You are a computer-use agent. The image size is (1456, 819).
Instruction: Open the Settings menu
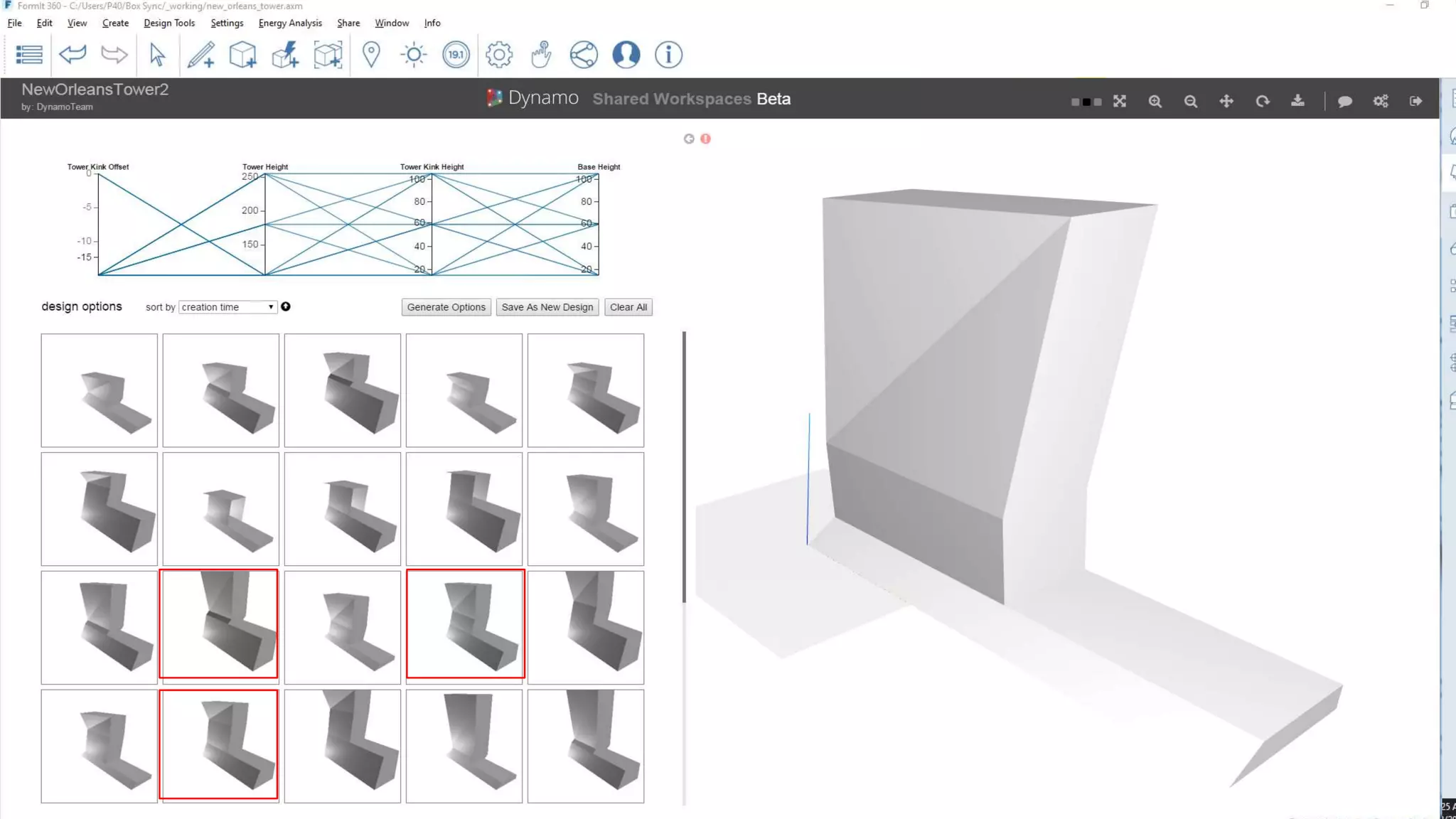227,23
